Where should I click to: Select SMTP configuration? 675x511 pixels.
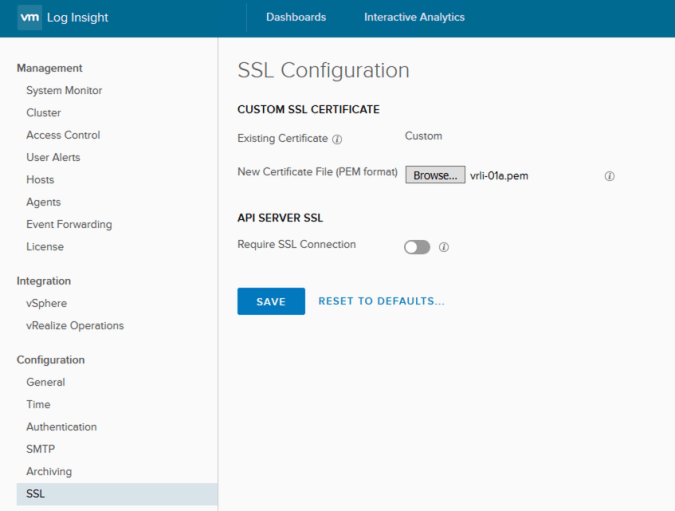click(40, 449)
